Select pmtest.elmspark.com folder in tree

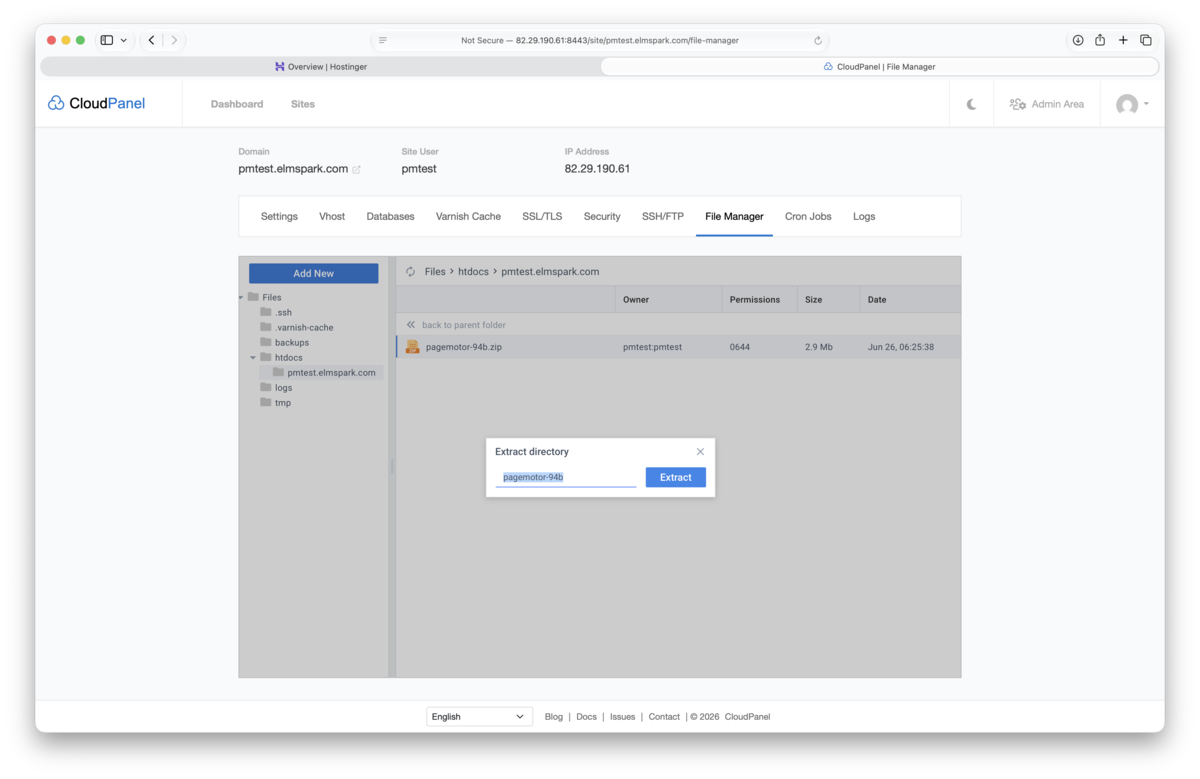(x=331, y=372)
